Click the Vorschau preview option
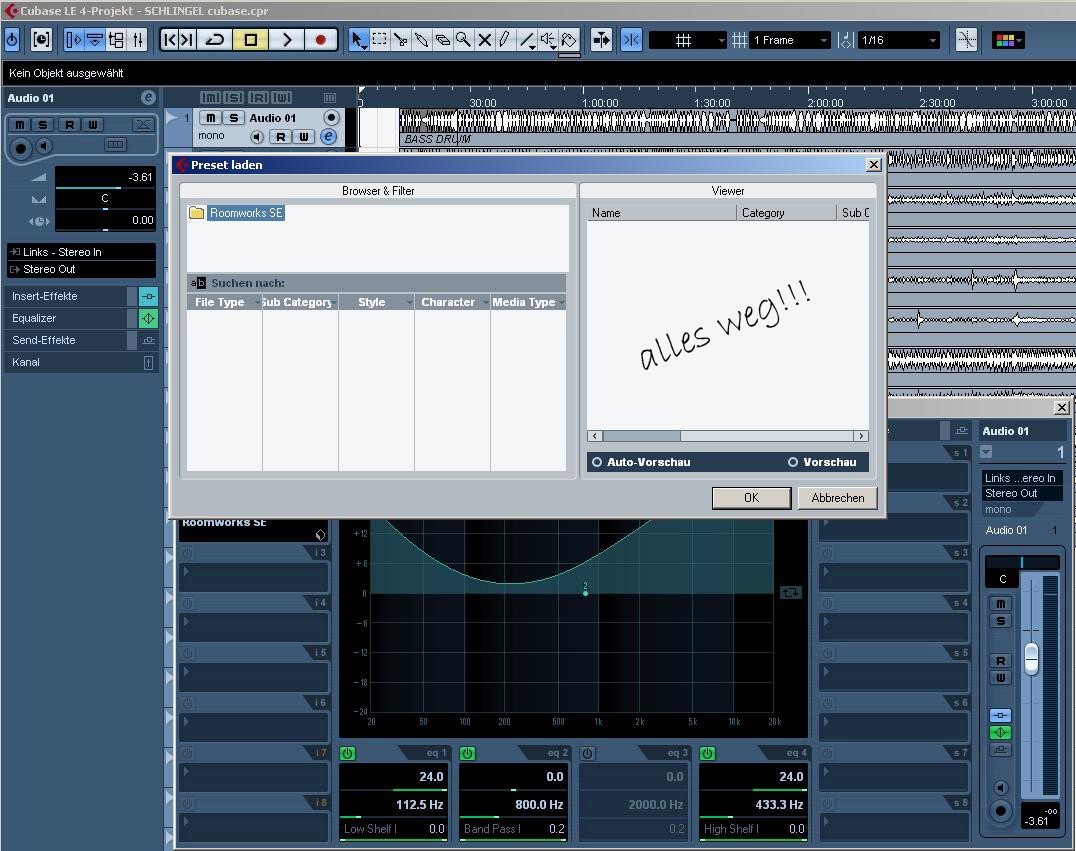Screen dimensions: 1076x851 pyautogui.click(x=823, y=463)
